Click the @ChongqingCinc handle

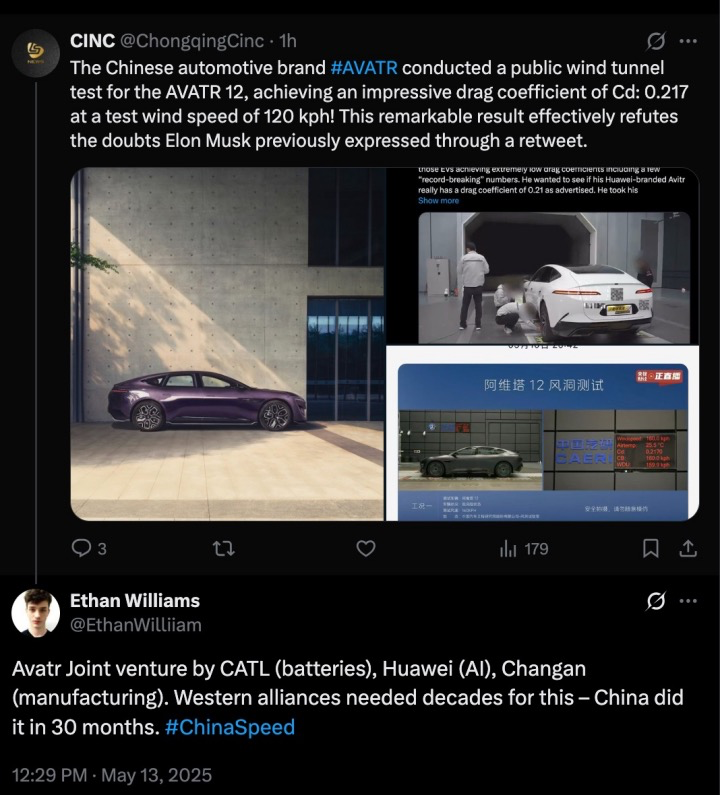[x=192, y=41]
